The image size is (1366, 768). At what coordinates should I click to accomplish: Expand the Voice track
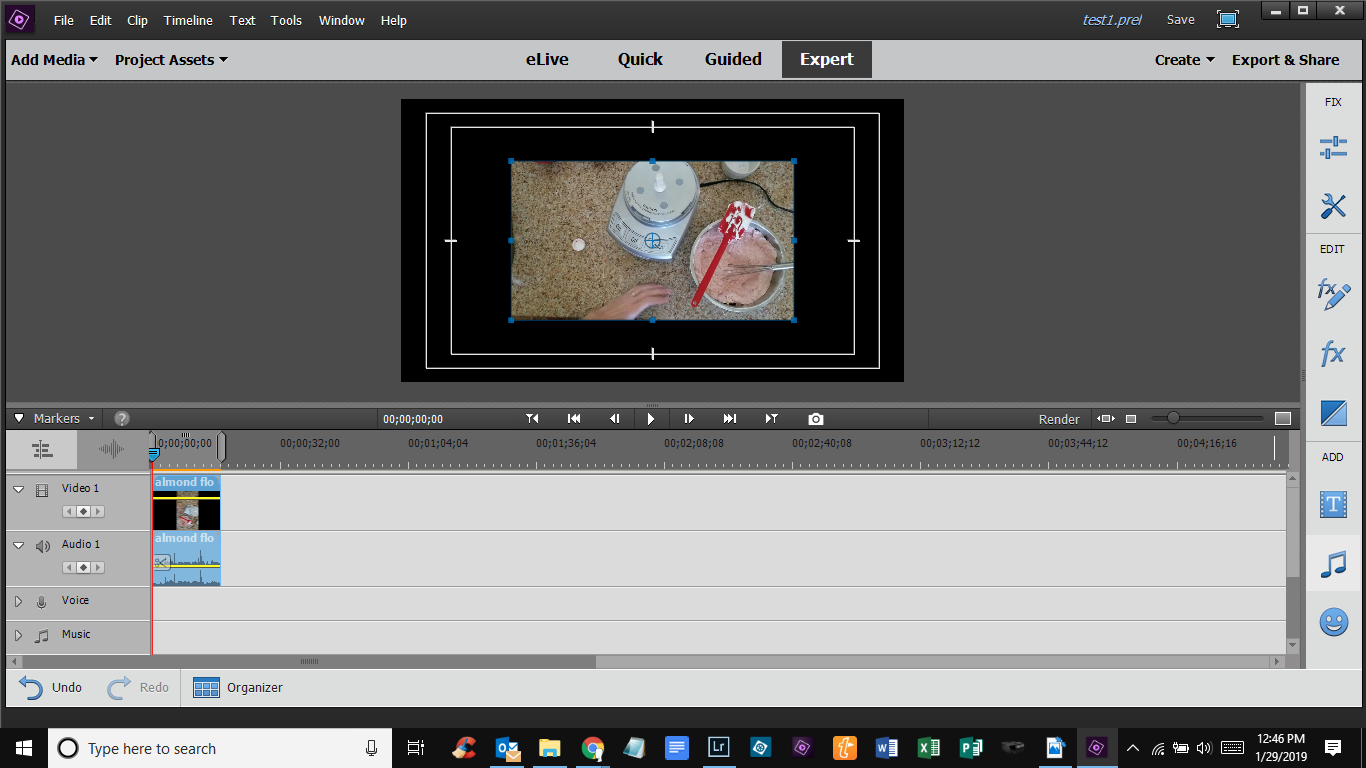[18, 602]
